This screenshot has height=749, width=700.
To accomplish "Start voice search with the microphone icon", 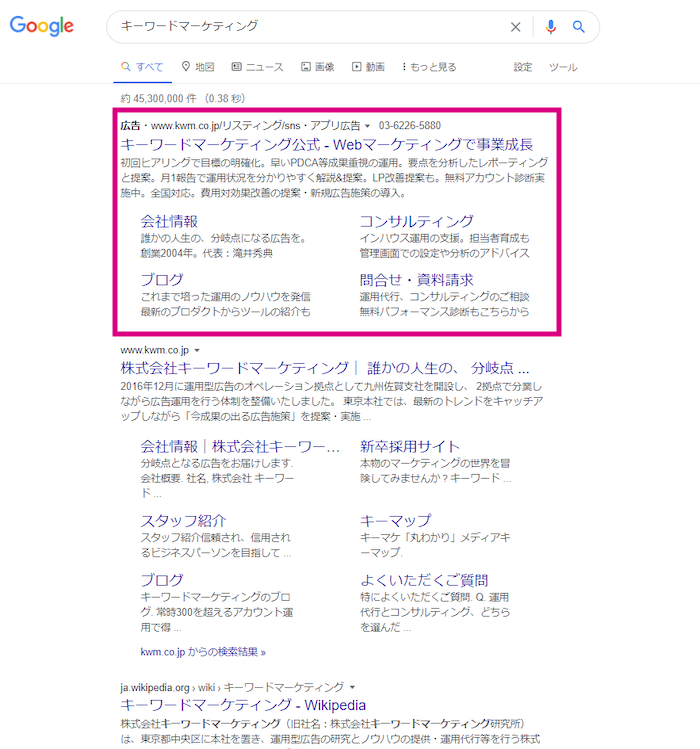I will 550,27.
